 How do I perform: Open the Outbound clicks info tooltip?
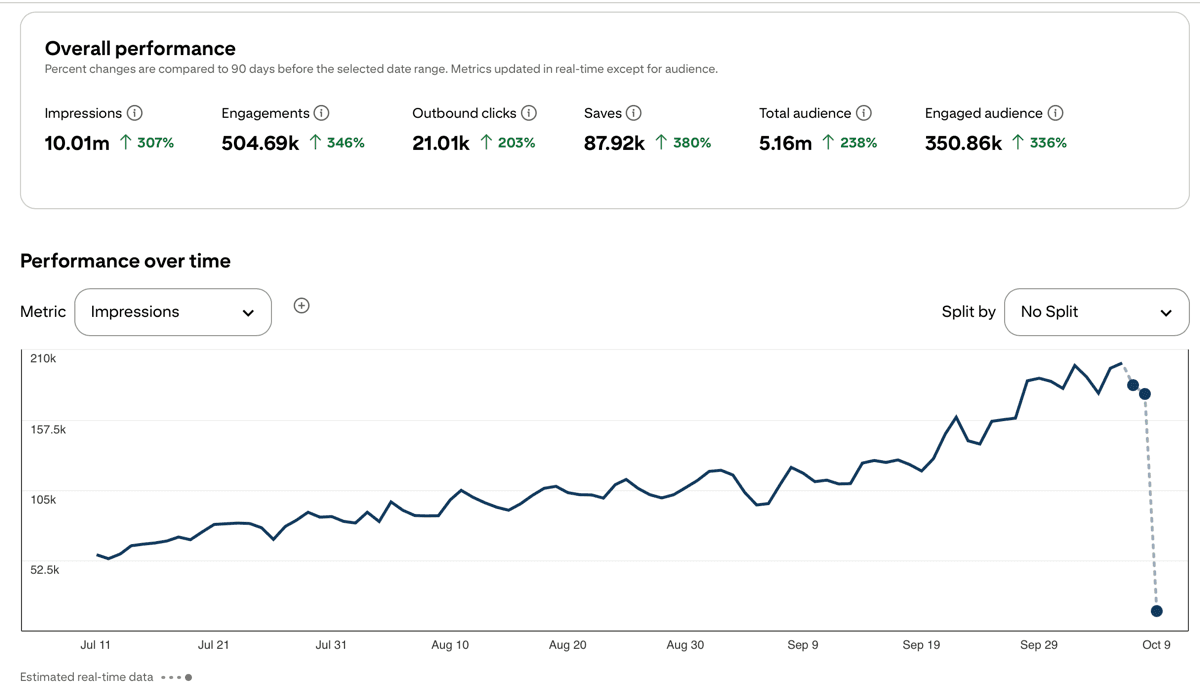point(530,113)
